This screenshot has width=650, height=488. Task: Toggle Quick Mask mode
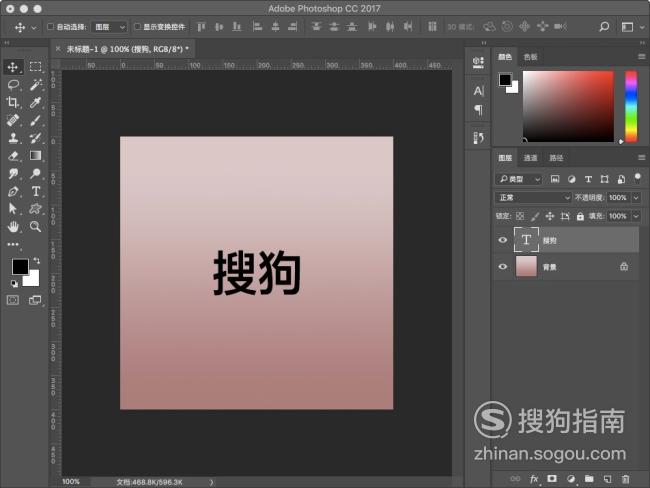click(13, 300)
